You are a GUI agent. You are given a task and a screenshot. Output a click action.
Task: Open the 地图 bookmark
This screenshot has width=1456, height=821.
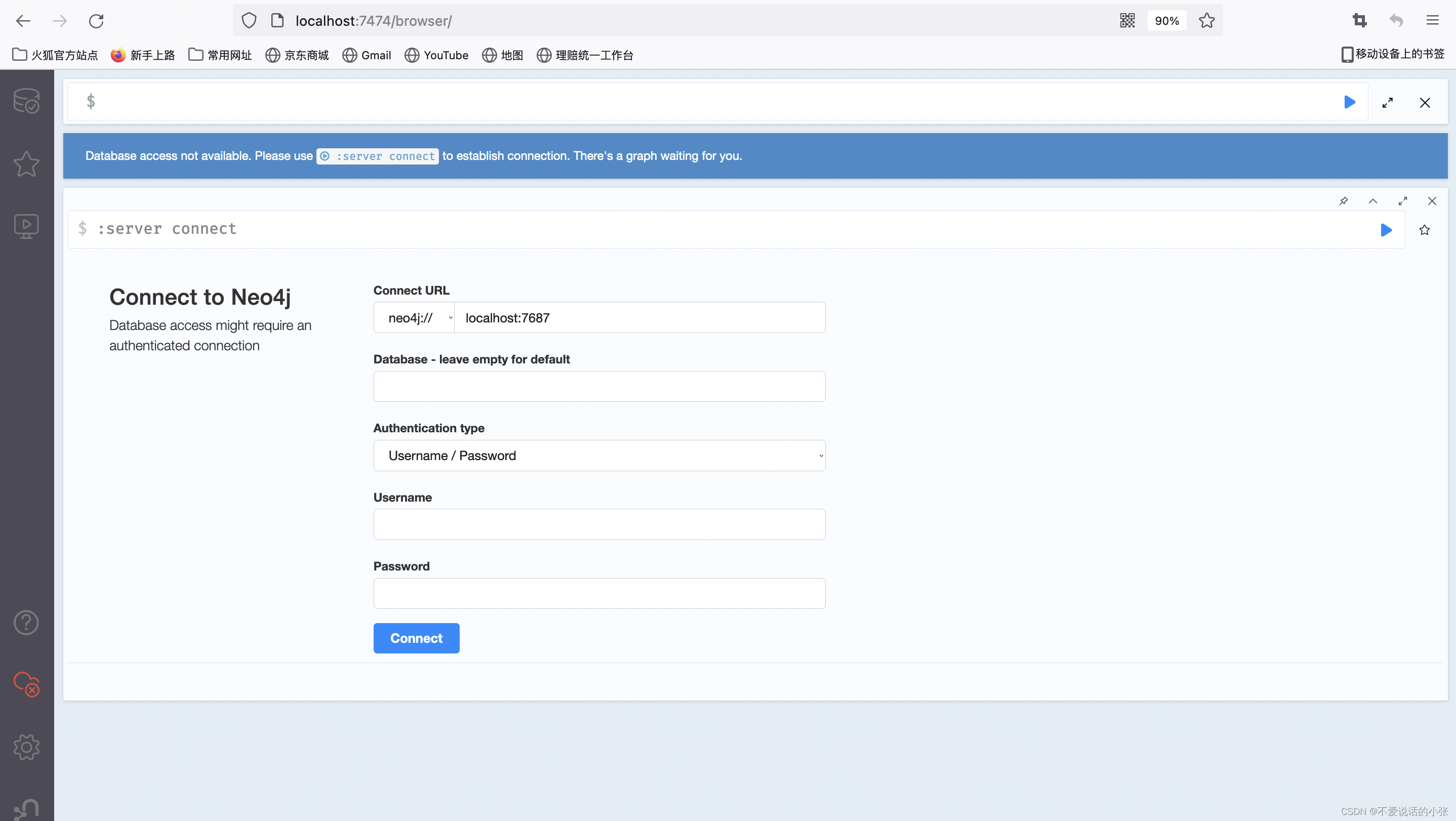503,55
